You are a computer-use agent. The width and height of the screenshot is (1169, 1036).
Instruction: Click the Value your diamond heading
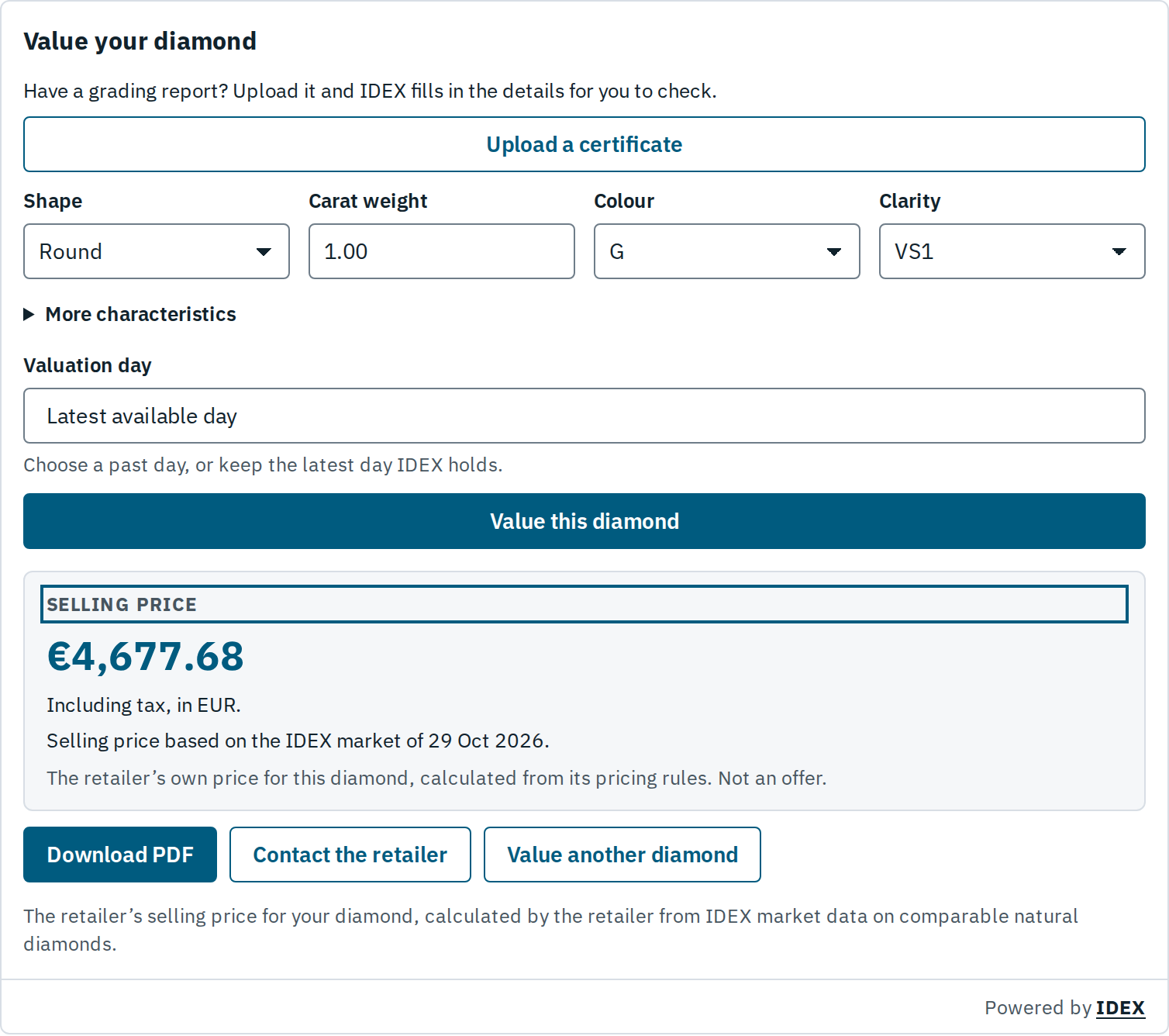click(x=140, y=41)
